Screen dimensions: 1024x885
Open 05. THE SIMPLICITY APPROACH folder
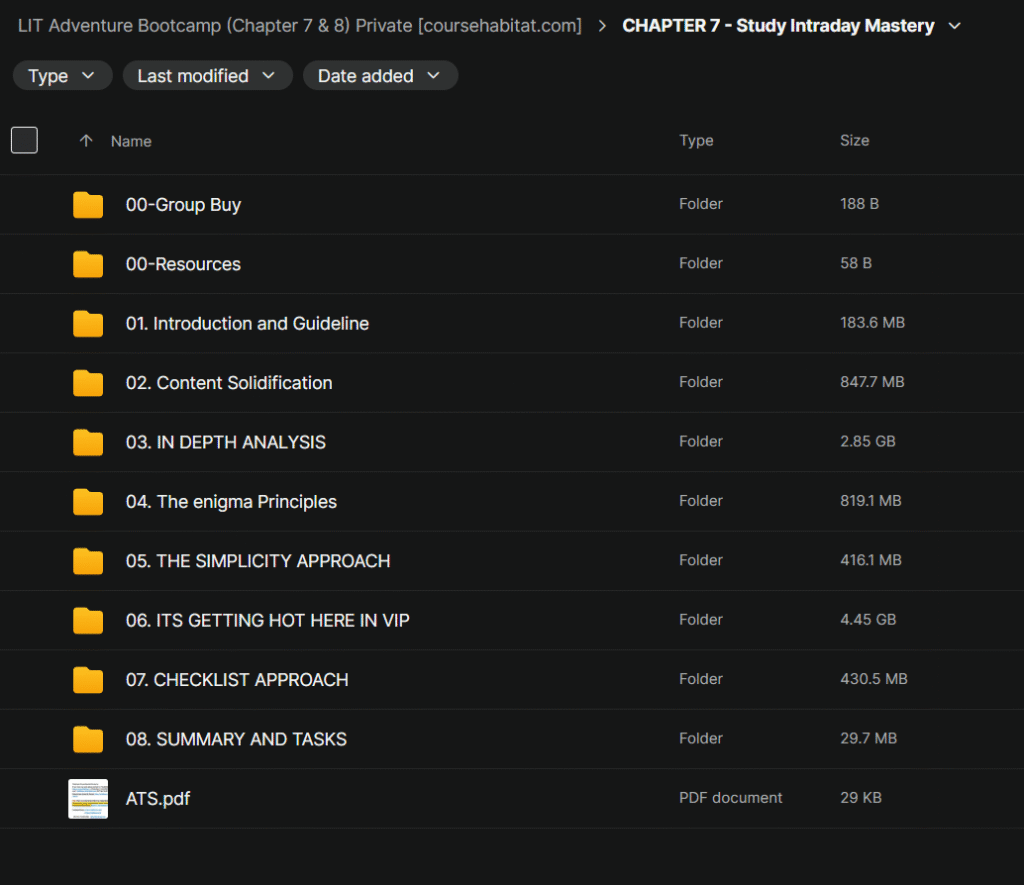click(258, 561)
